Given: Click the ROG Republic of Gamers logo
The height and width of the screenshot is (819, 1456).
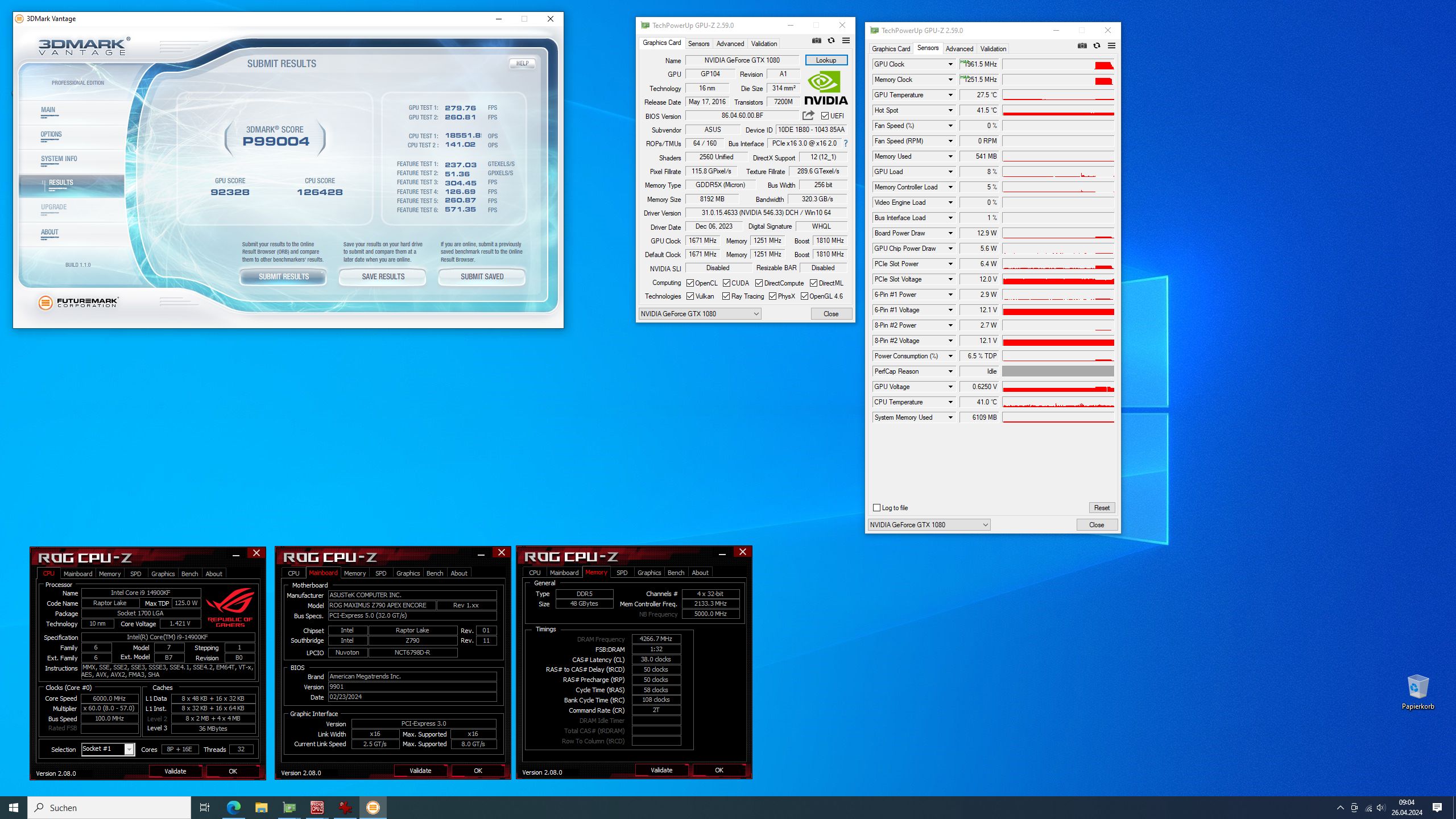Looking at the screenshot, I should (230, 607).
